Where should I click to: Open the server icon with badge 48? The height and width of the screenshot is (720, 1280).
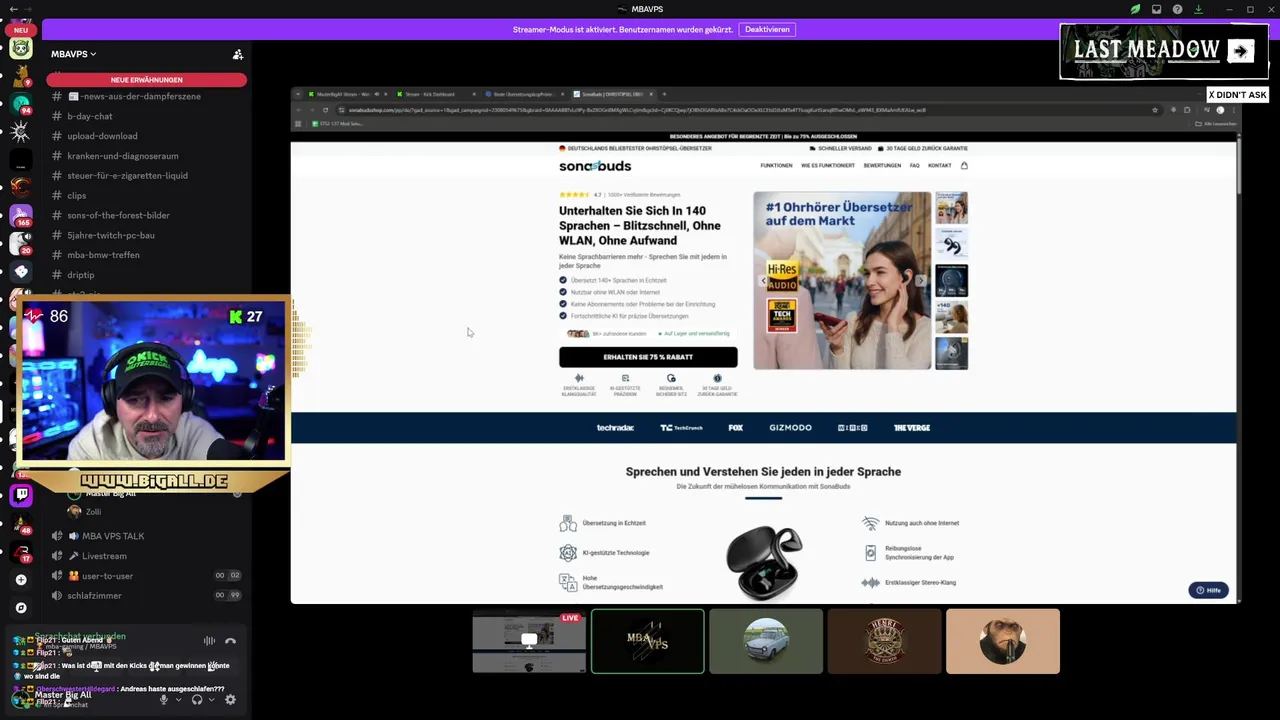point(21,522)
